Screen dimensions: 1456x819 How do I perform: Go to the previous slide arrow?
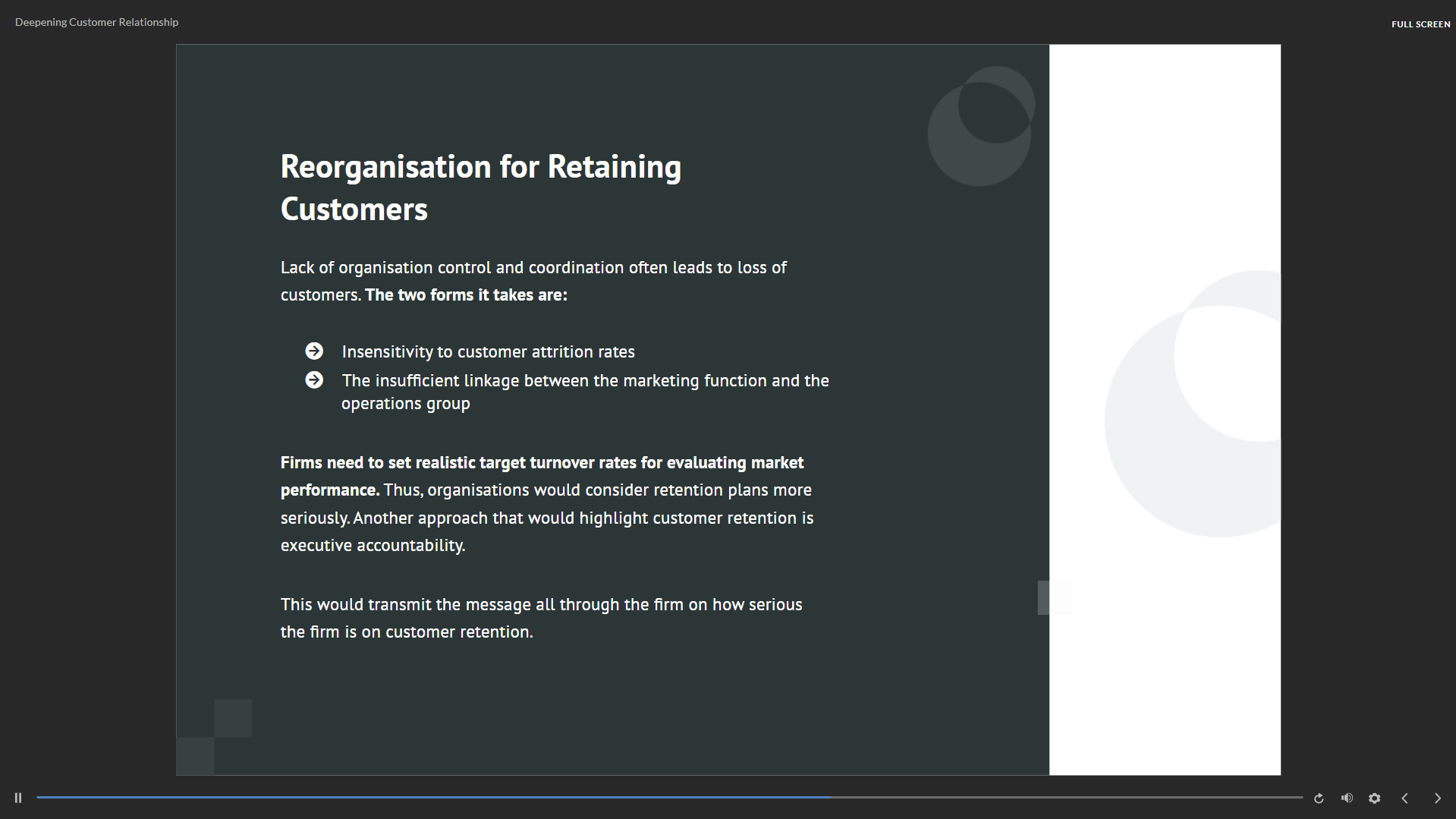tap(1404, 799)
